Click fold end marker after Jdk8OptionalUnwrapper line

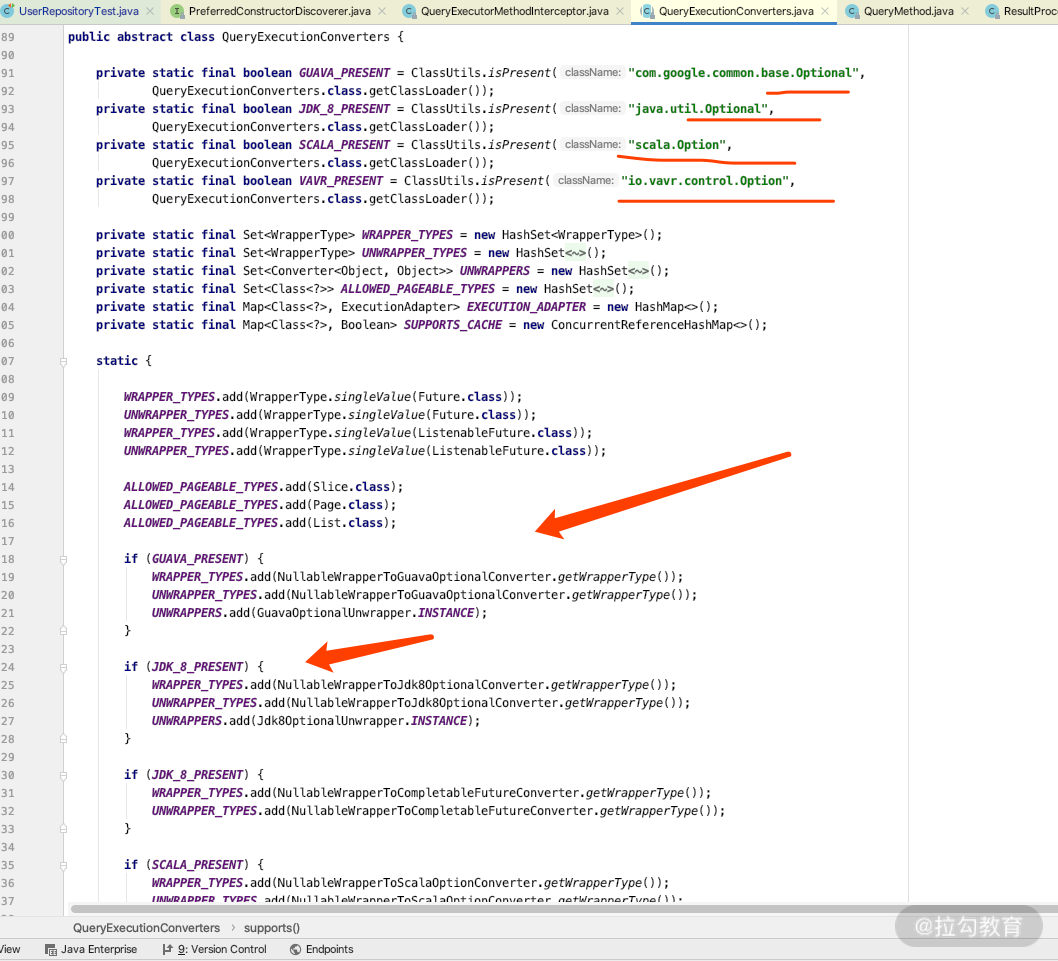pyautogui.click(x=63, y=739)
